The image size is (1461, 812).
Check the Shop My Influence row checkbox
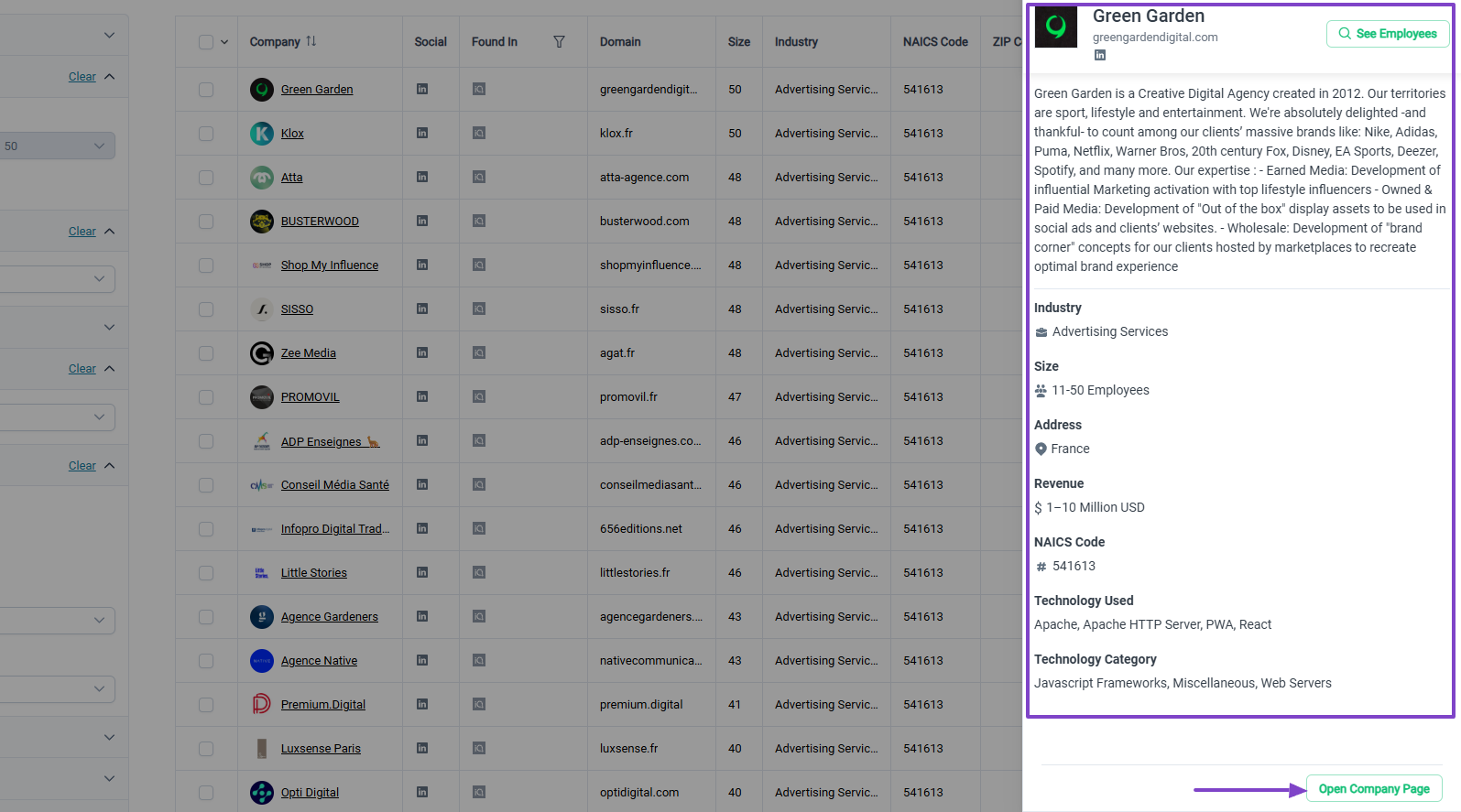[x=206, y=265]
